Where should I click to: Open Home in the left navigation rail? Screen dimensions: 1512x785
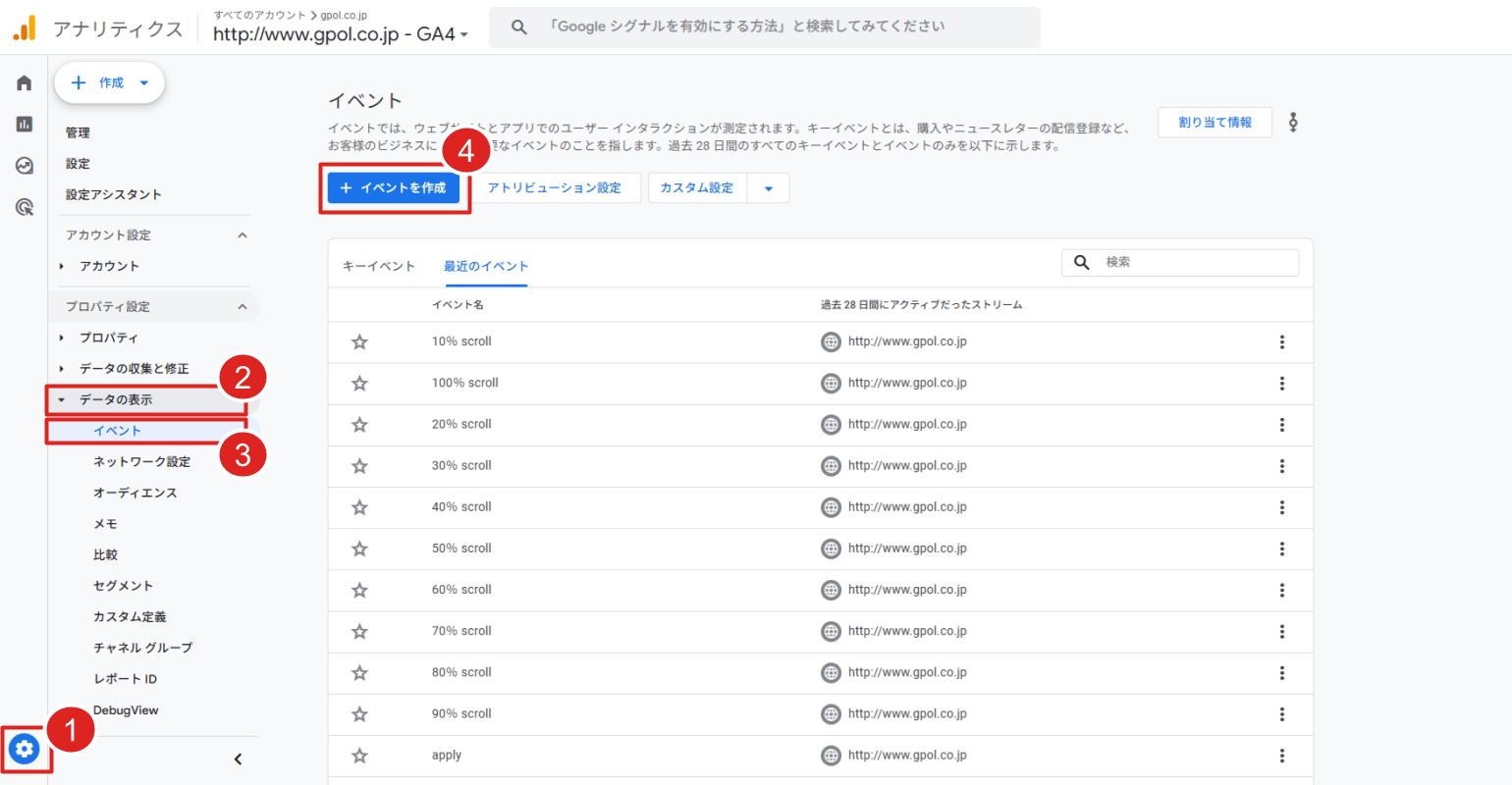pos(24,82)
